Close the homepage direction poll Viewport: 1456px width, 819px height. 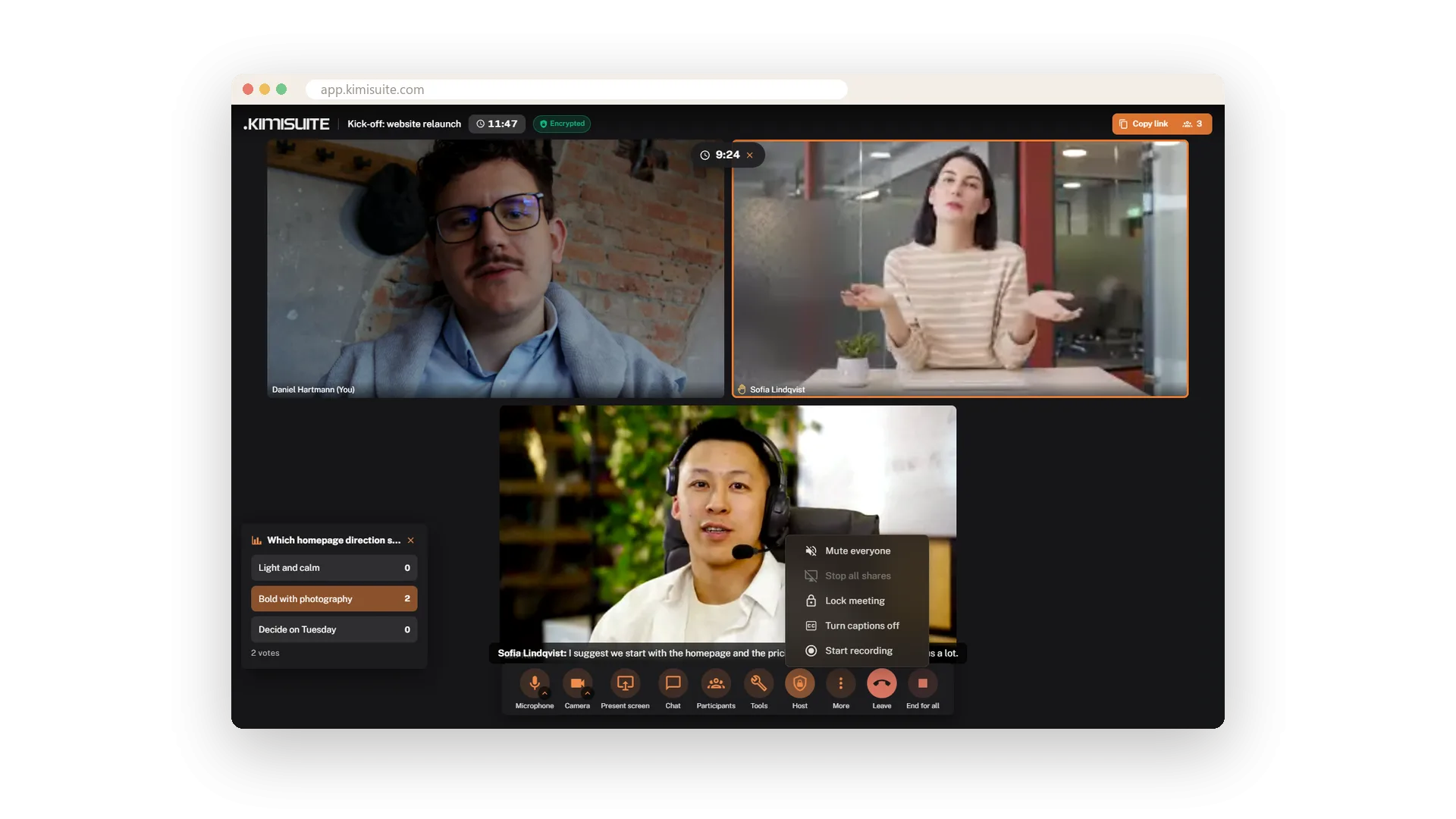pos(411,541)
